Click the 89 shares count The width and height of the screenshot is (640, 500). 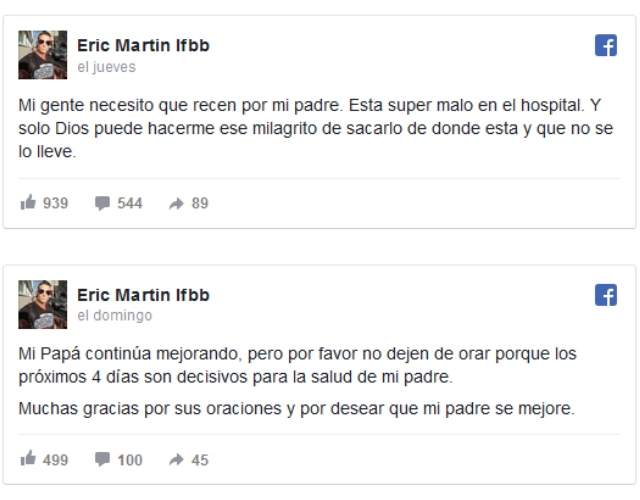(x=200, y=203)
